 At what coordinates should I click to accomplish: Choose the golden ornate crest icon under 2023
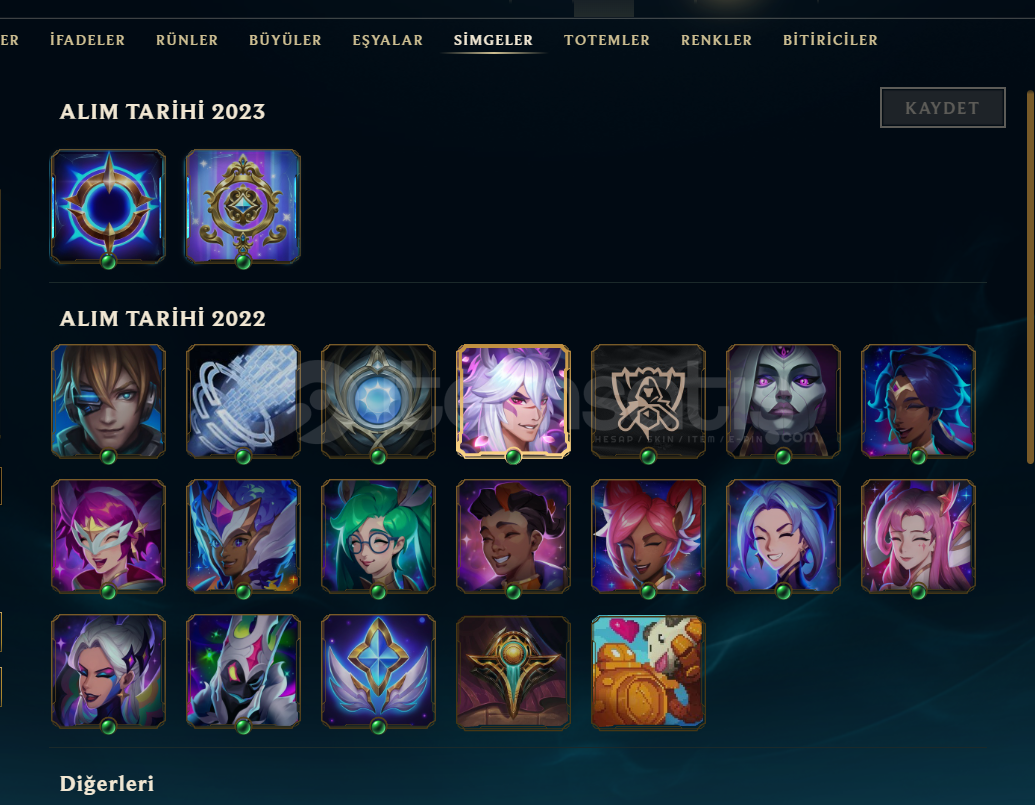[243, 207]
